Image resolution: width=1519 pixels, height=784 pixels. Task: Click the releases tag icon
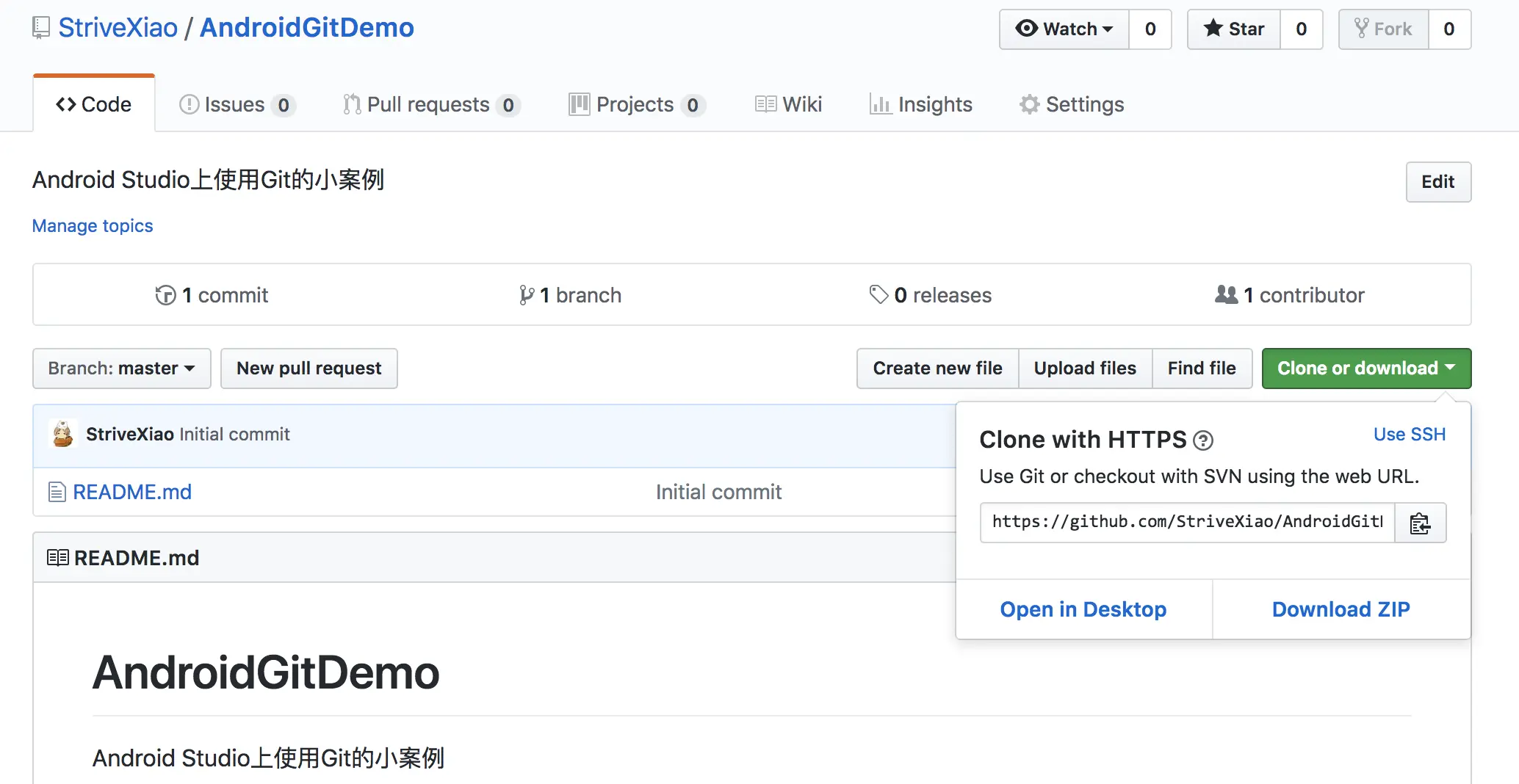[878, 295]
